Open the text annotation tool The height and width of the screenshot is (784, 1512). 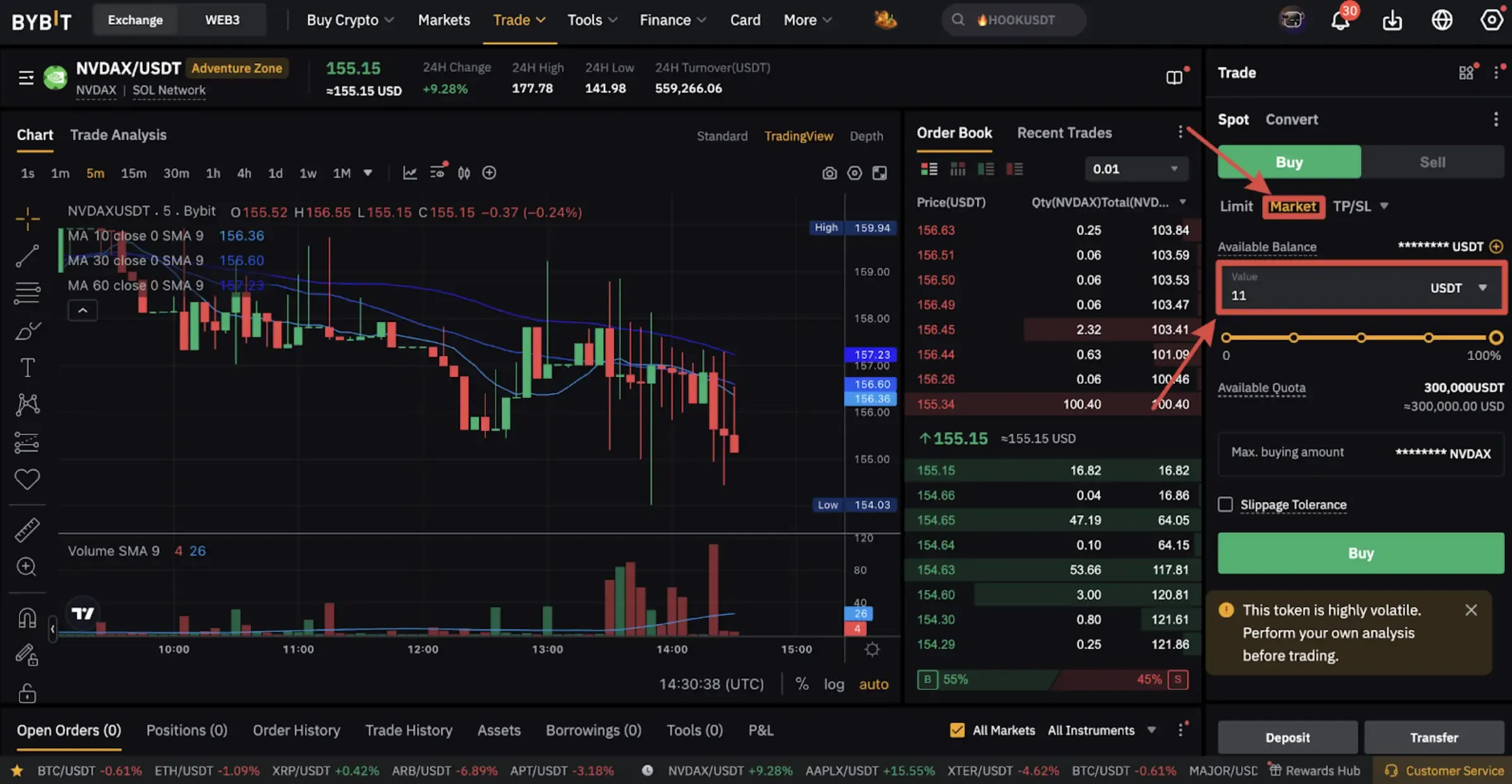tap(28, 367)
